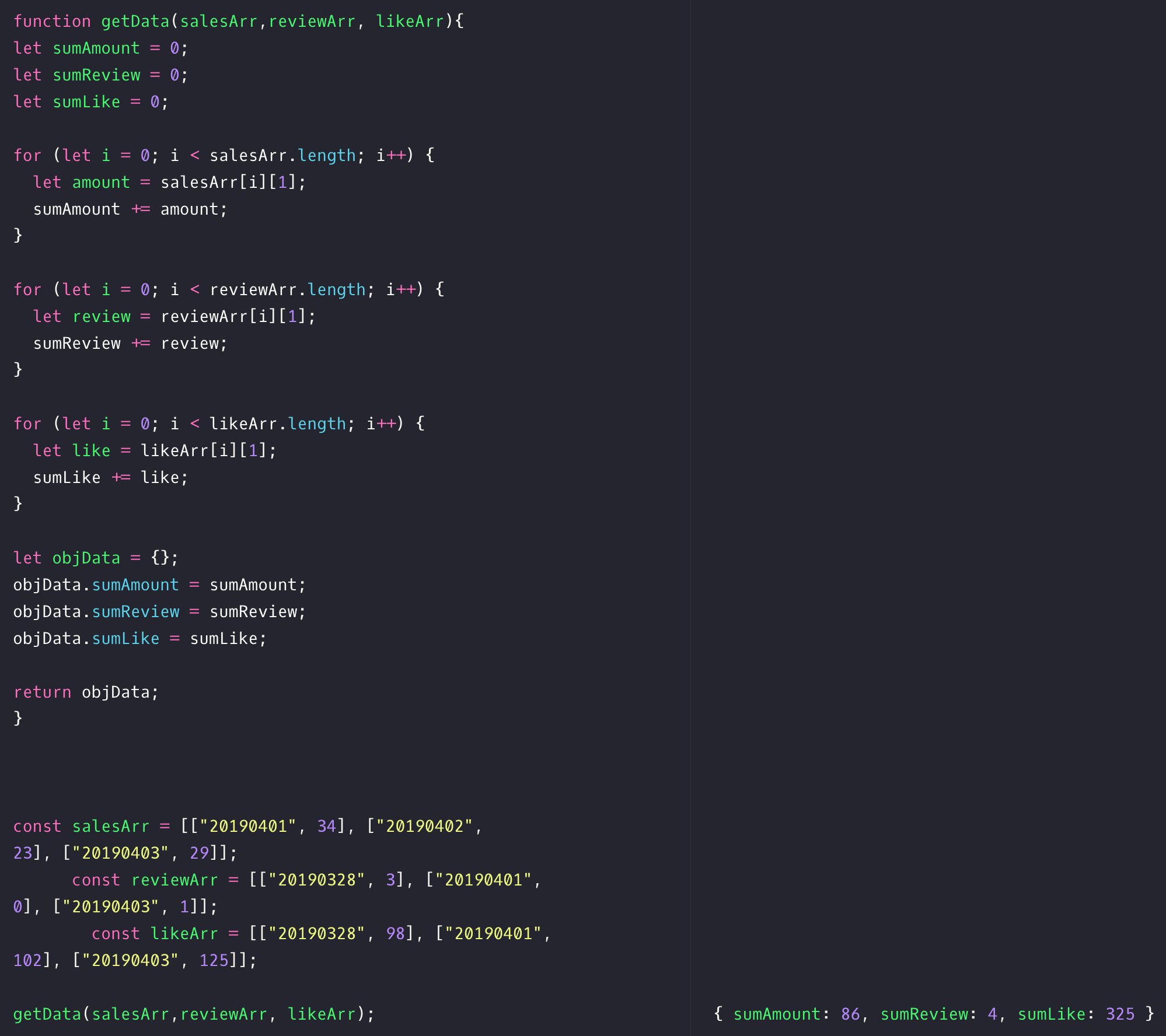Click the 'let sumReview = 0;' line
The height and width of the screenshot is (1036, 1166).
pyautogui.click(x=100, y=75)
